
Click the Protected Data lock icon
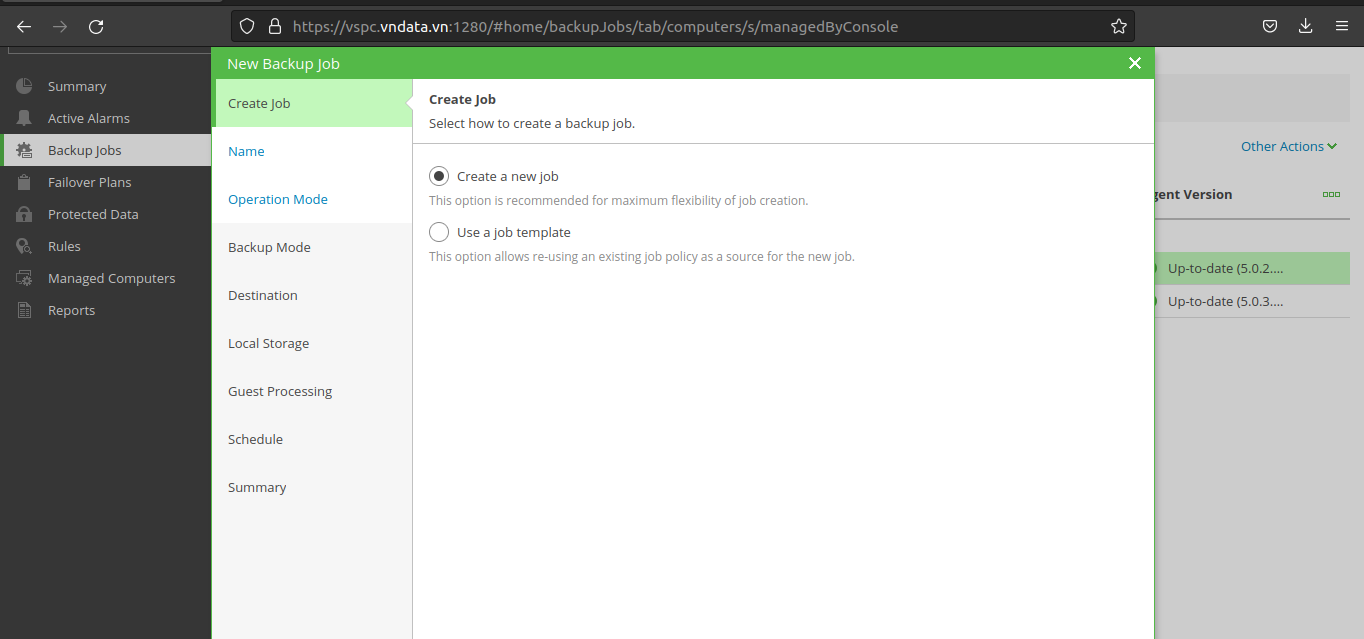pos(25,215)
